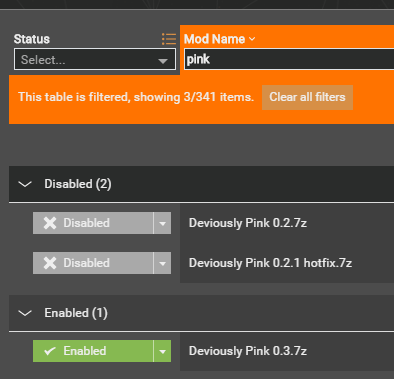Click the X icon on Deviously Pink 0.2.7z status

point(50,223)
